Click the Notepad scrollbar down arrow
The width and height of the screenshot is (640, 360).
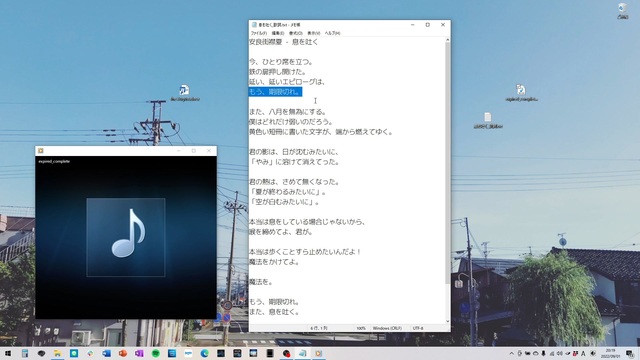447,322
